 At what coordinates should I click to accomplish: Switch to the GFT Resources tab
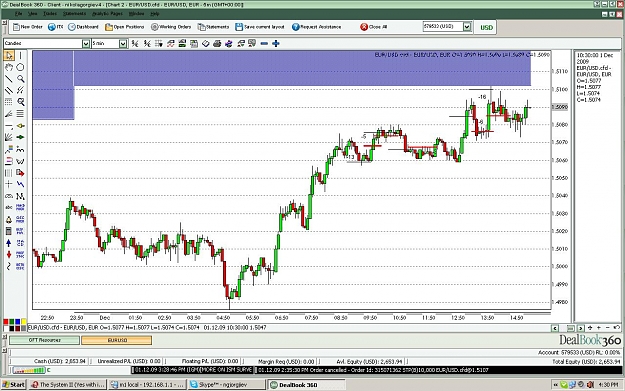[44, 340]
